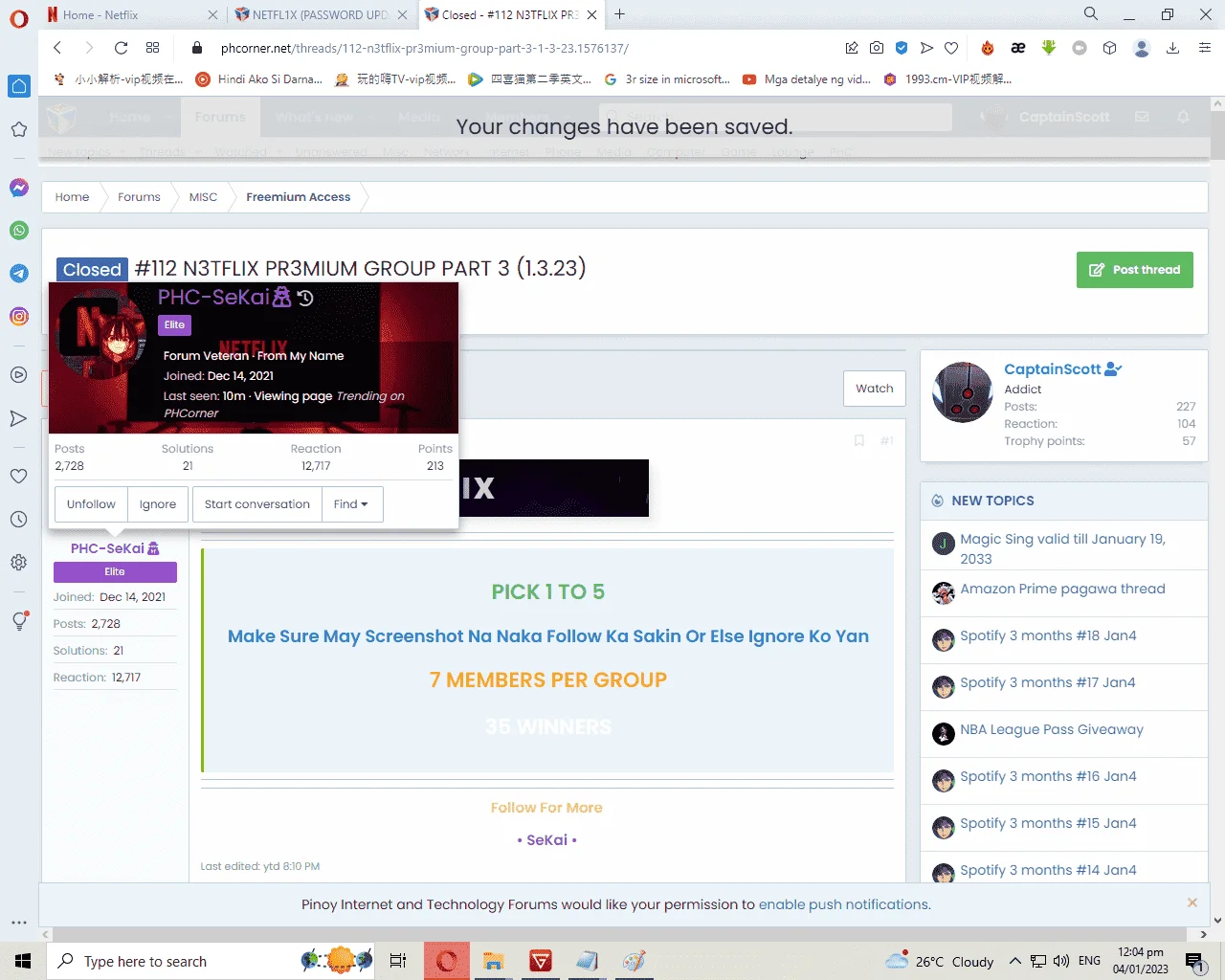Image resolution: width=1225 pixels, height=980 pixels.
Task: Open the Speed Dial tiles view
Action: [152, 48]
